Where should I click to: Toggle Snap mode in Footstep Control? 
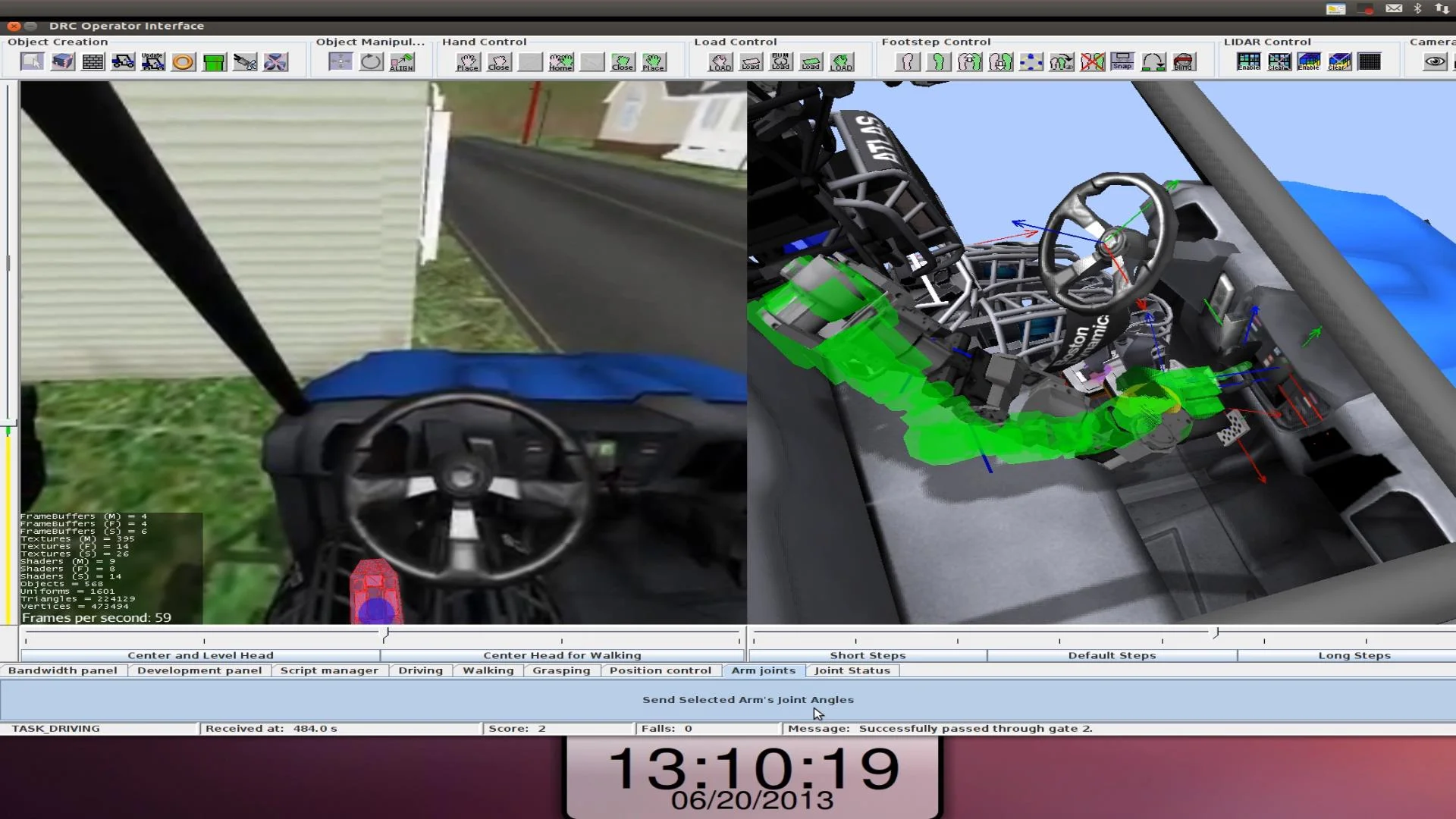coord(1122,61)
